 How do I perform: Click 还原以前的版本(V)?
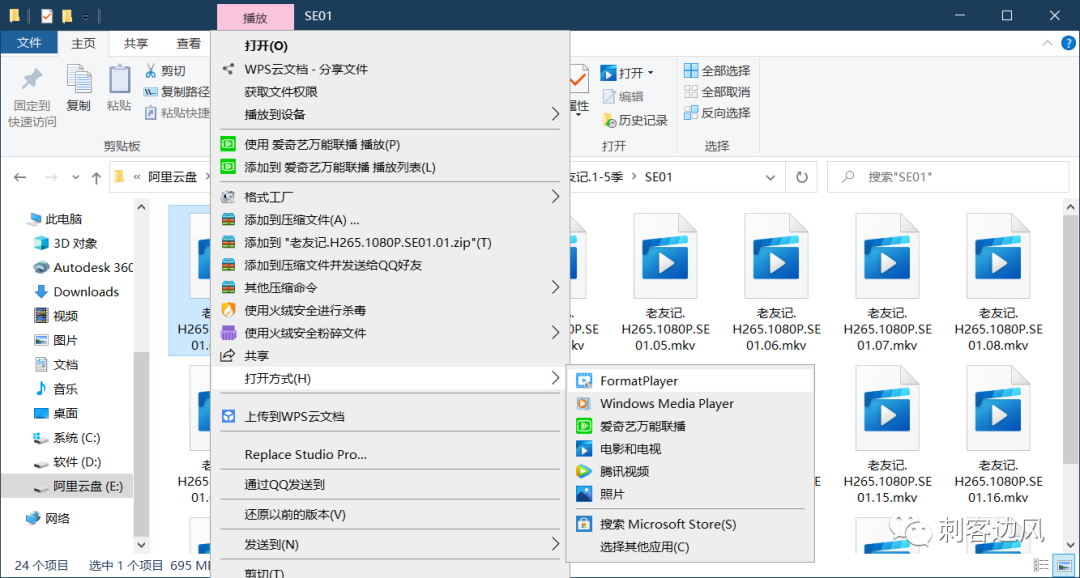click(x=390, y=515)
